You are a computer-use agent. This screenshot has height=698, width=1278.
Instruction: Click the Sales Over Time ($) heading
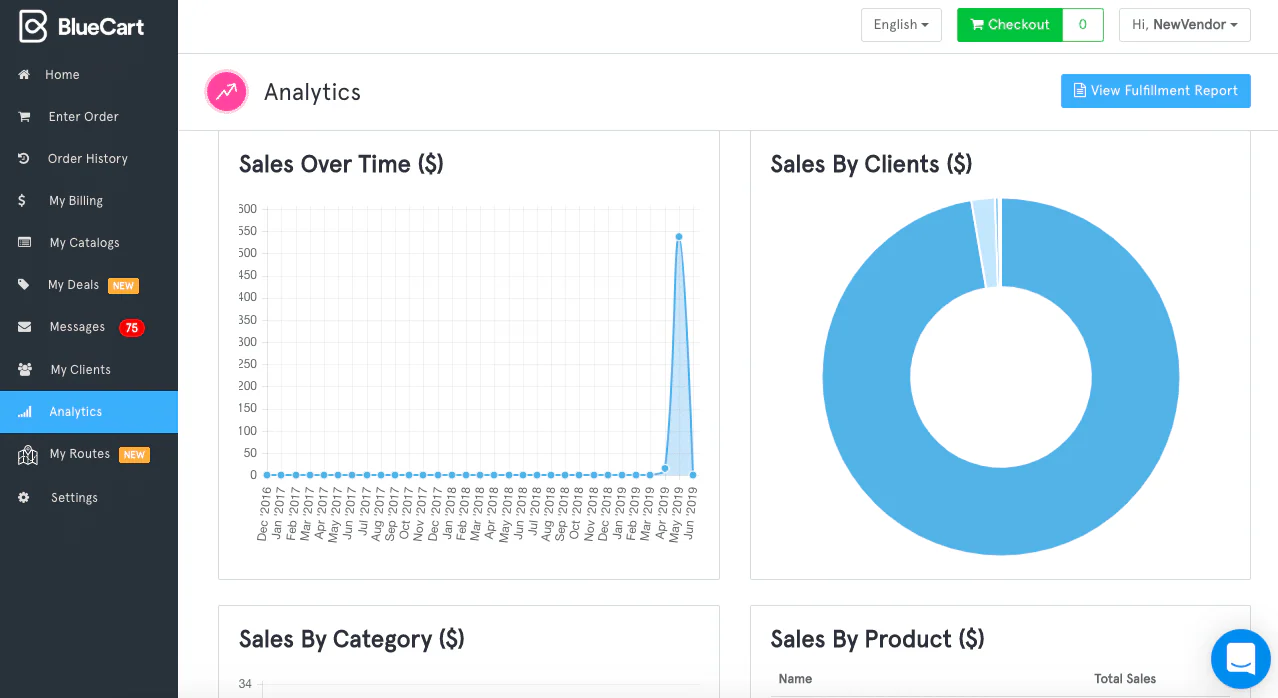pyautogui.click(x=341, y=164)
